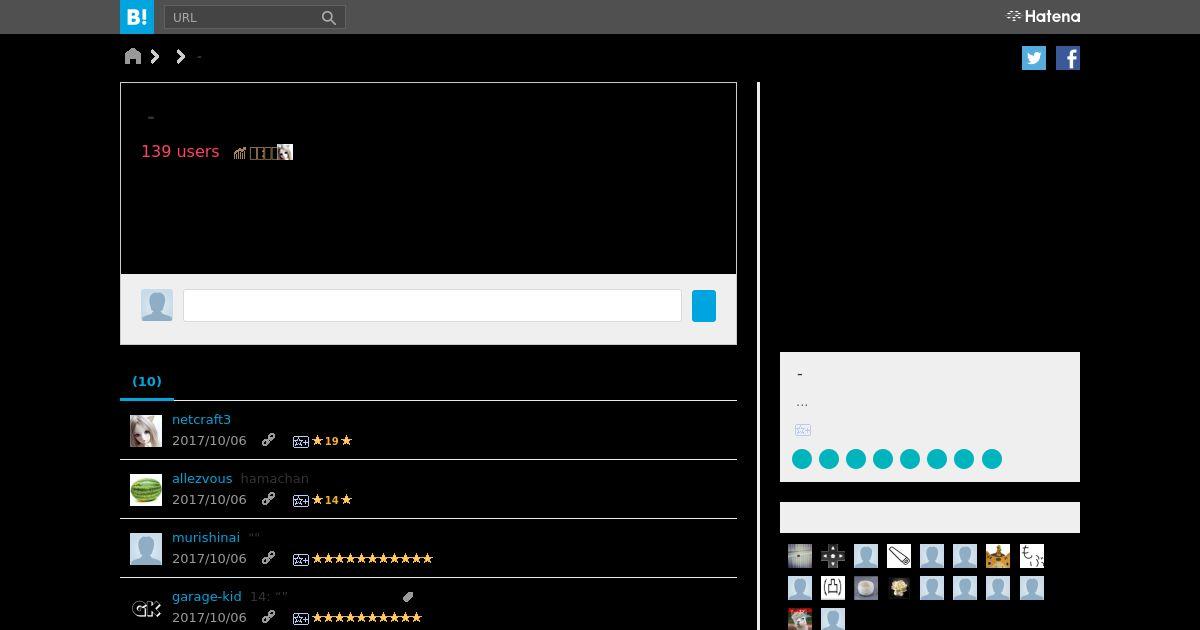Click murishinai default avatar

point(146,549)
